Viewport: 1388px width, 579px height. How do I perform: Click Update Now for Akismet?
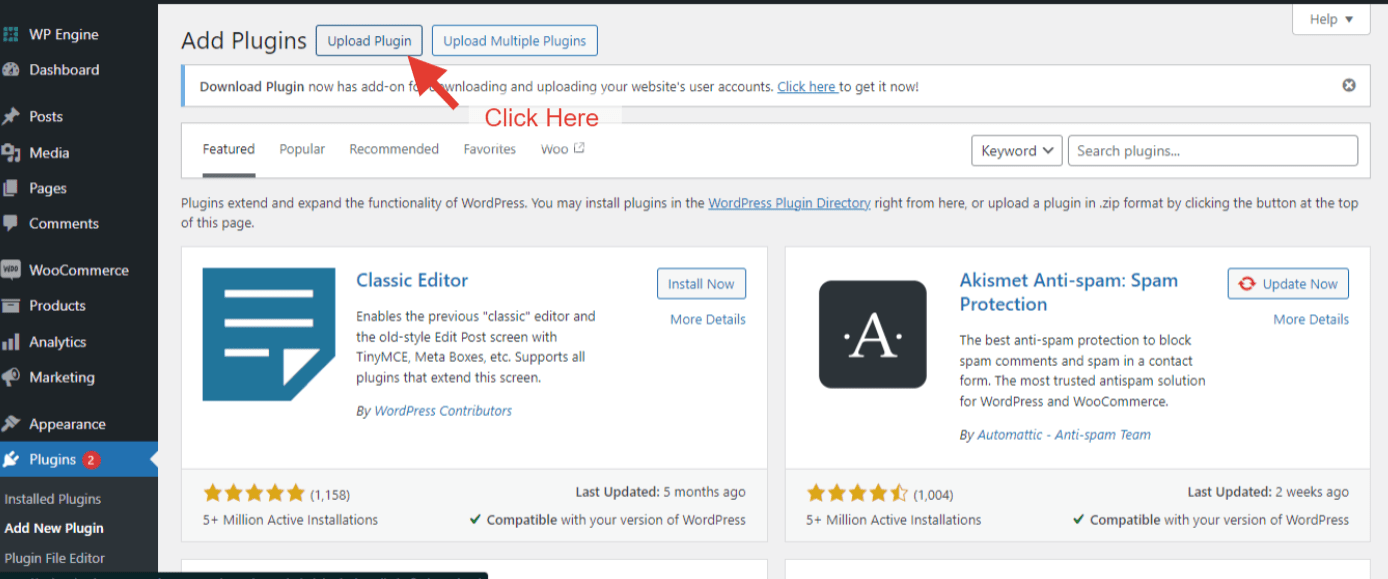pos(1288,284)
